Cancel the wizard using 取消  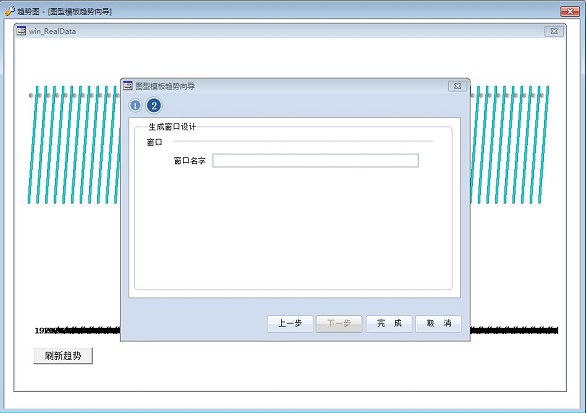pos(438,324)
